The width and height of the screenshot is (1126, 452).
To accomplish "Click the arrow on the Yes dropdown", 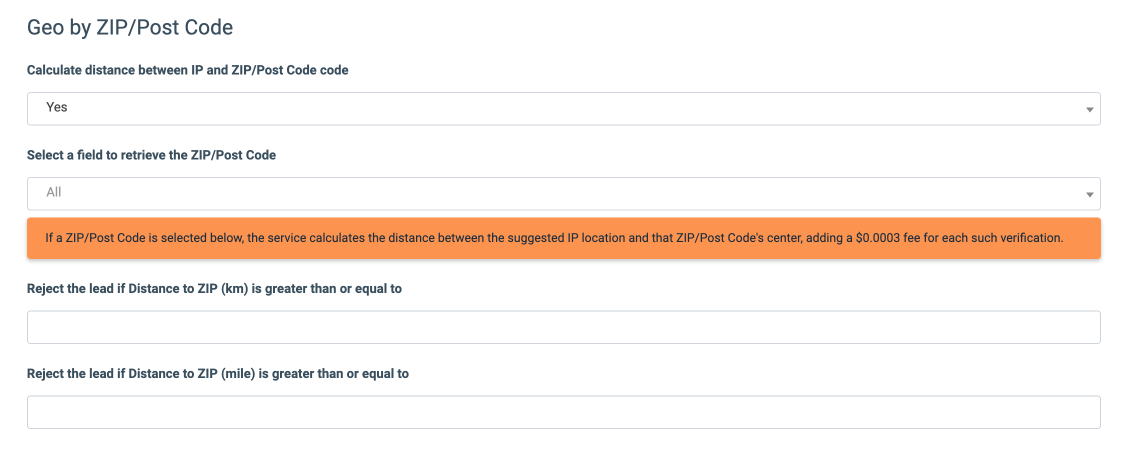I will (1089, 109).
